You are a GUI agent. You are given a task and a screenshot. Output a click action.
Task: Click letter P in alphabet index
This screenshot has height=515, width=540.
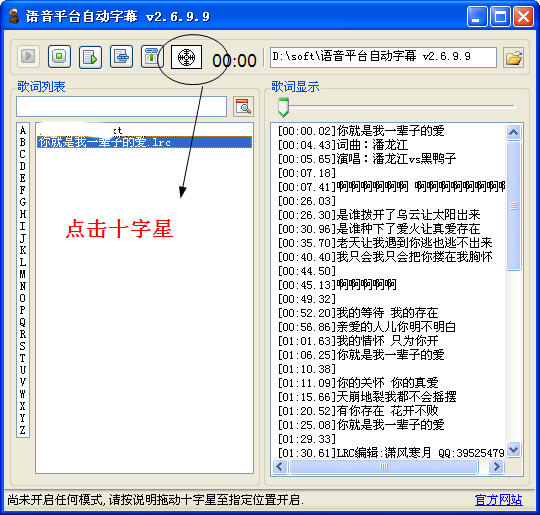point(23,310)
